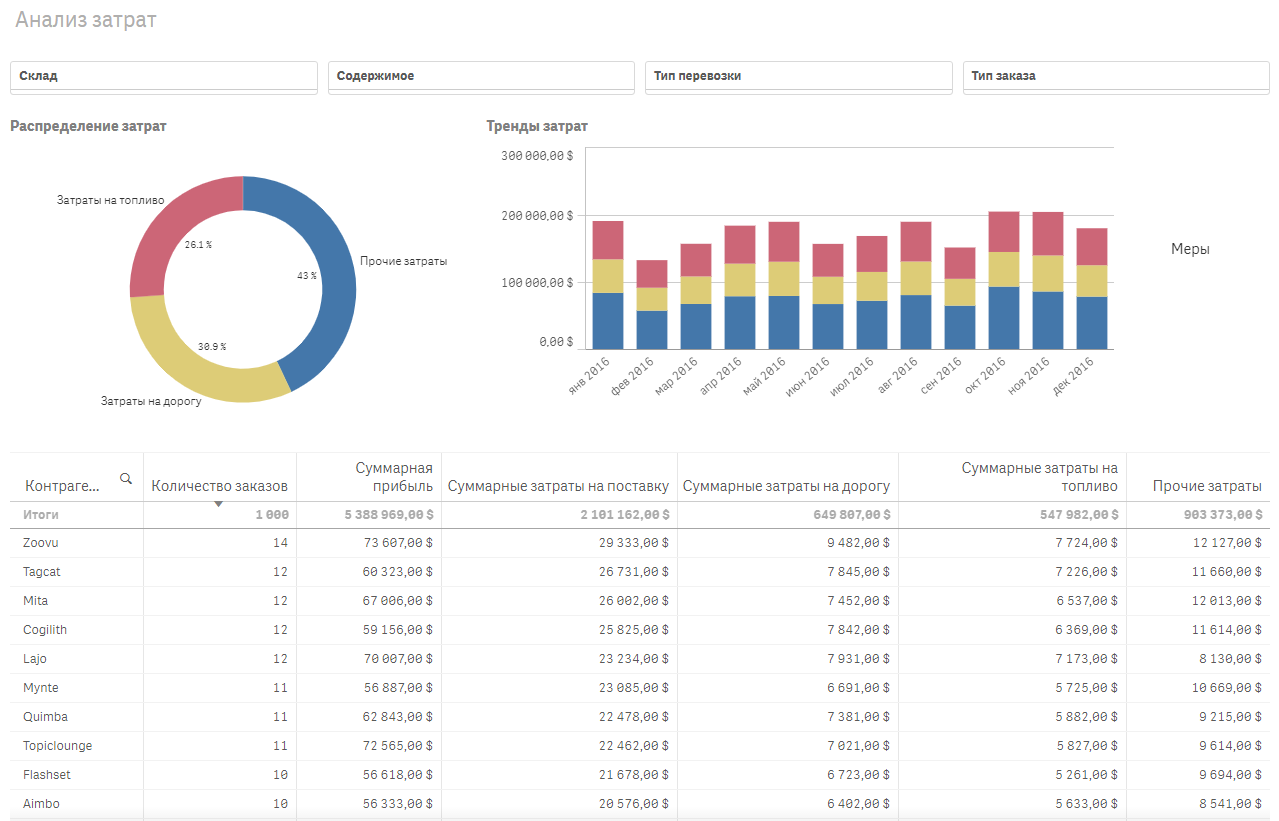Viewport: 1279px width, 821px height.
Task: Sort table by Суммарная прибыль column header
Action: (394, 477)
